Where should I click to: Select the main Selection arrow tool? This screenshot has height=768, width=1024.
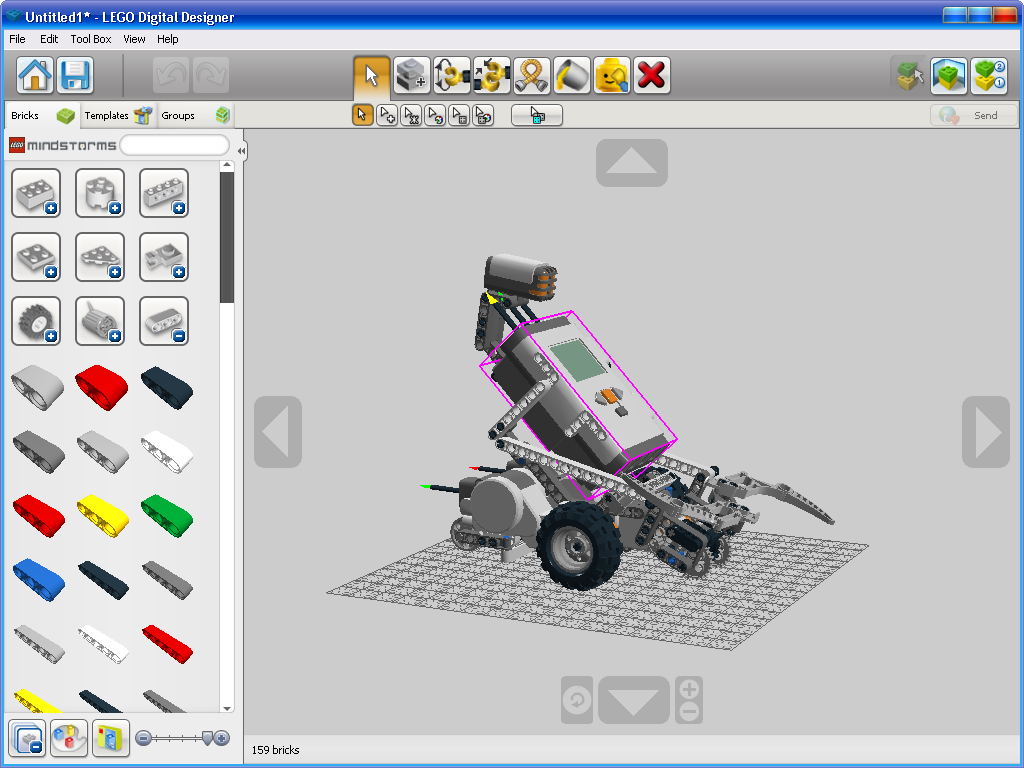[372, 75]
